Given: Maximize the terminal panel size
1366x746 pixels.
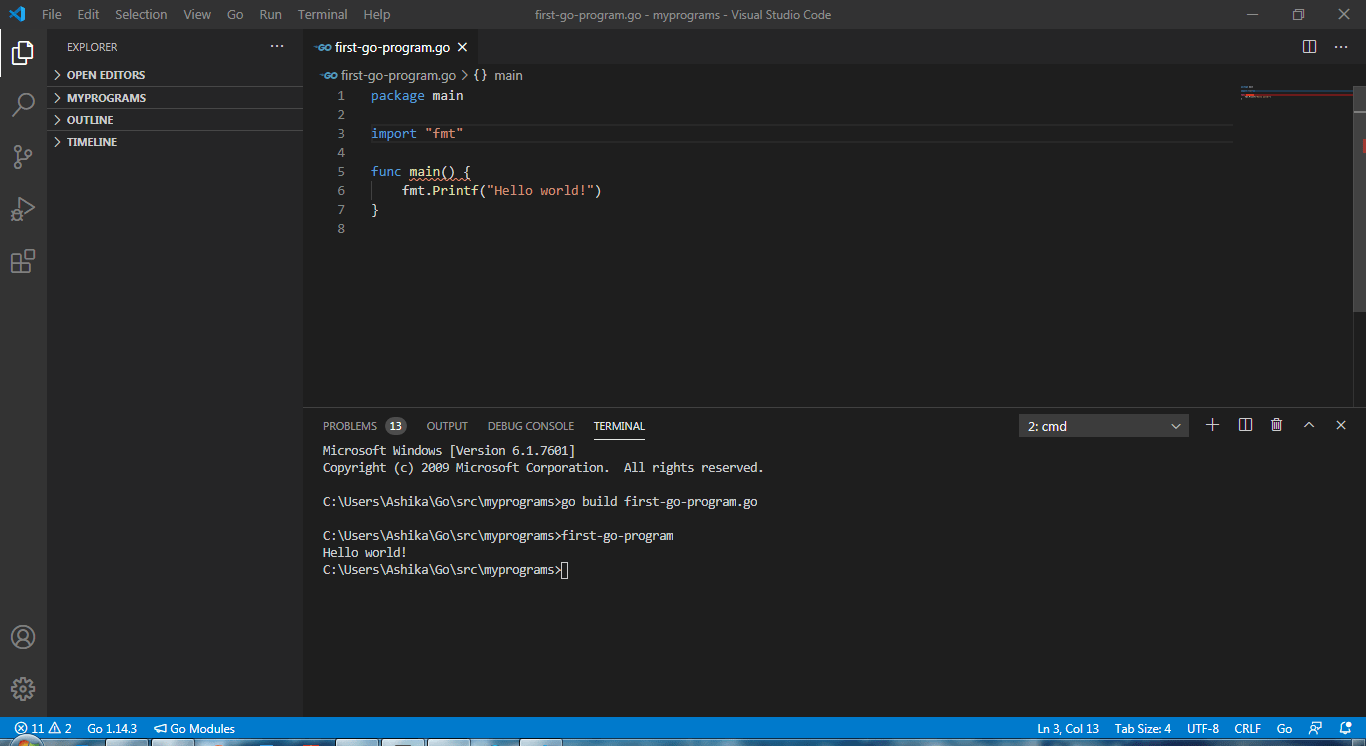Looking at the screenshot, I should (x=1308, y=425).
